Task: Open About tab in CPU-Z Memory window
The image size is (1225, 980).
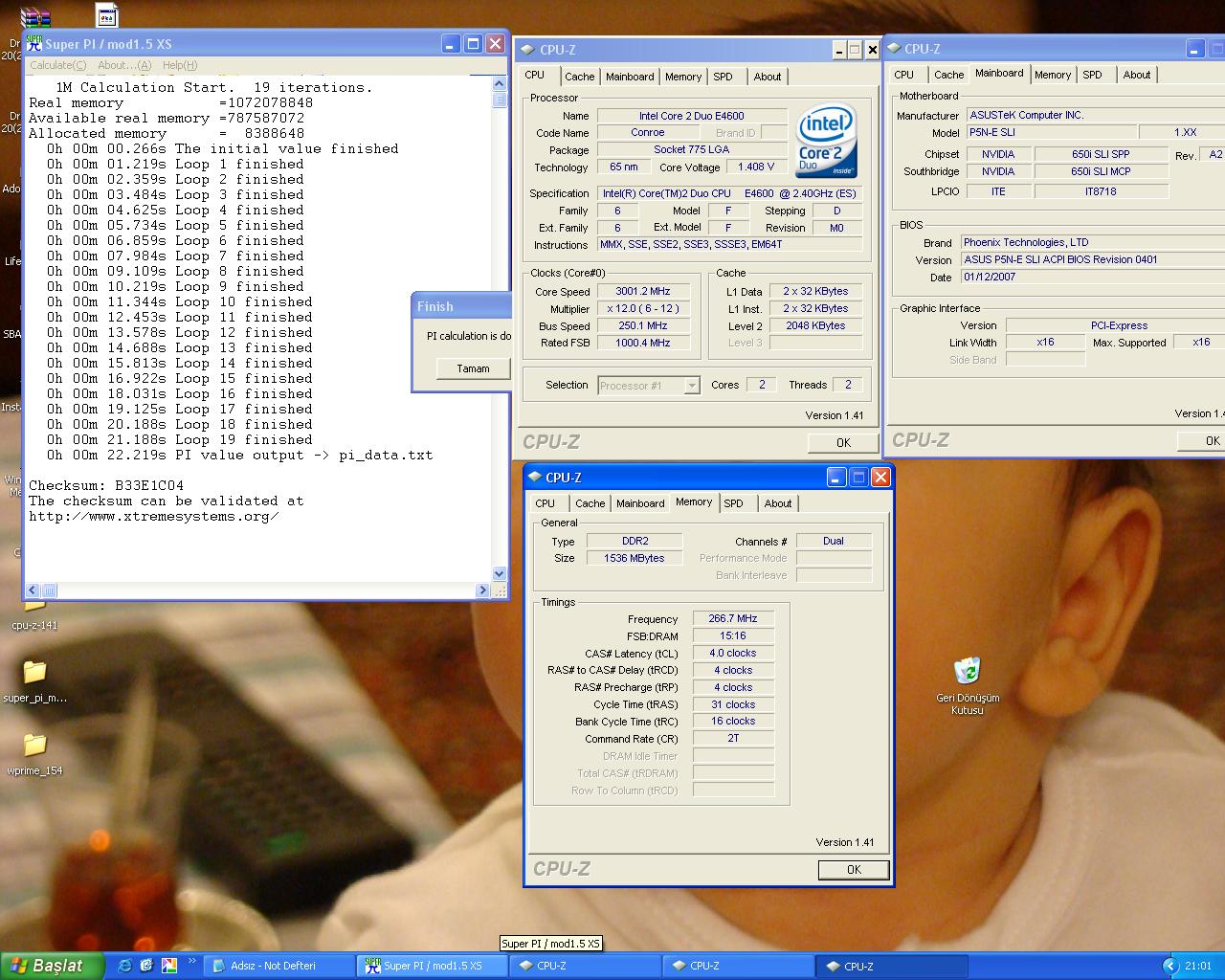Action: tap(778, 503)
